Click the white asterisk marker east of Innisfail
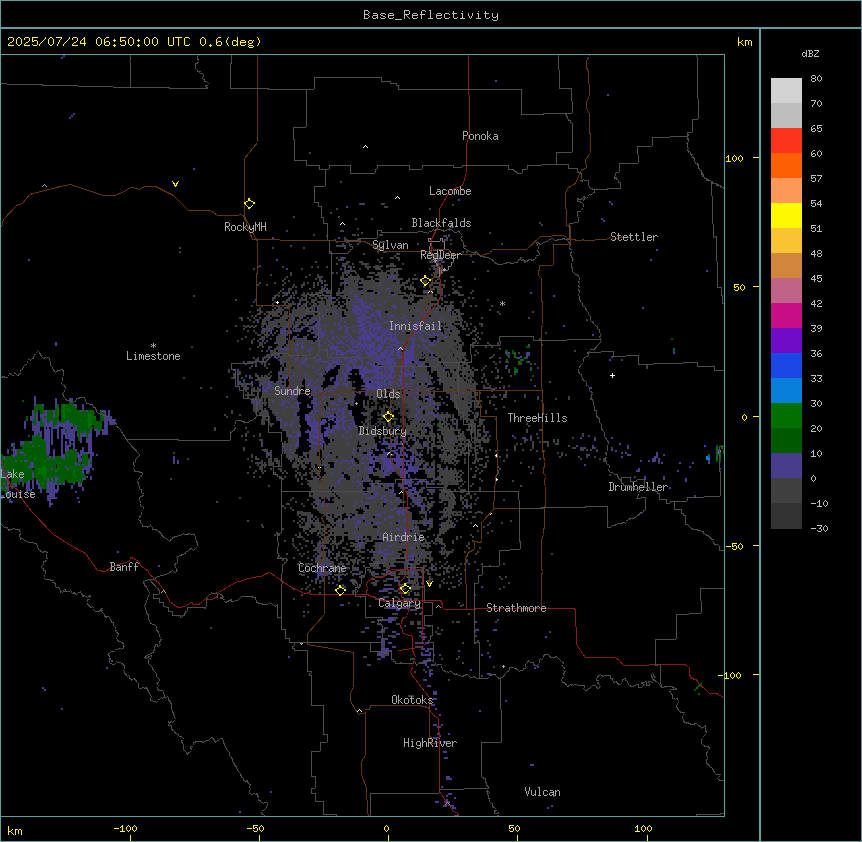862x842 pixels. pyautogui.click(x=502, y=303)
